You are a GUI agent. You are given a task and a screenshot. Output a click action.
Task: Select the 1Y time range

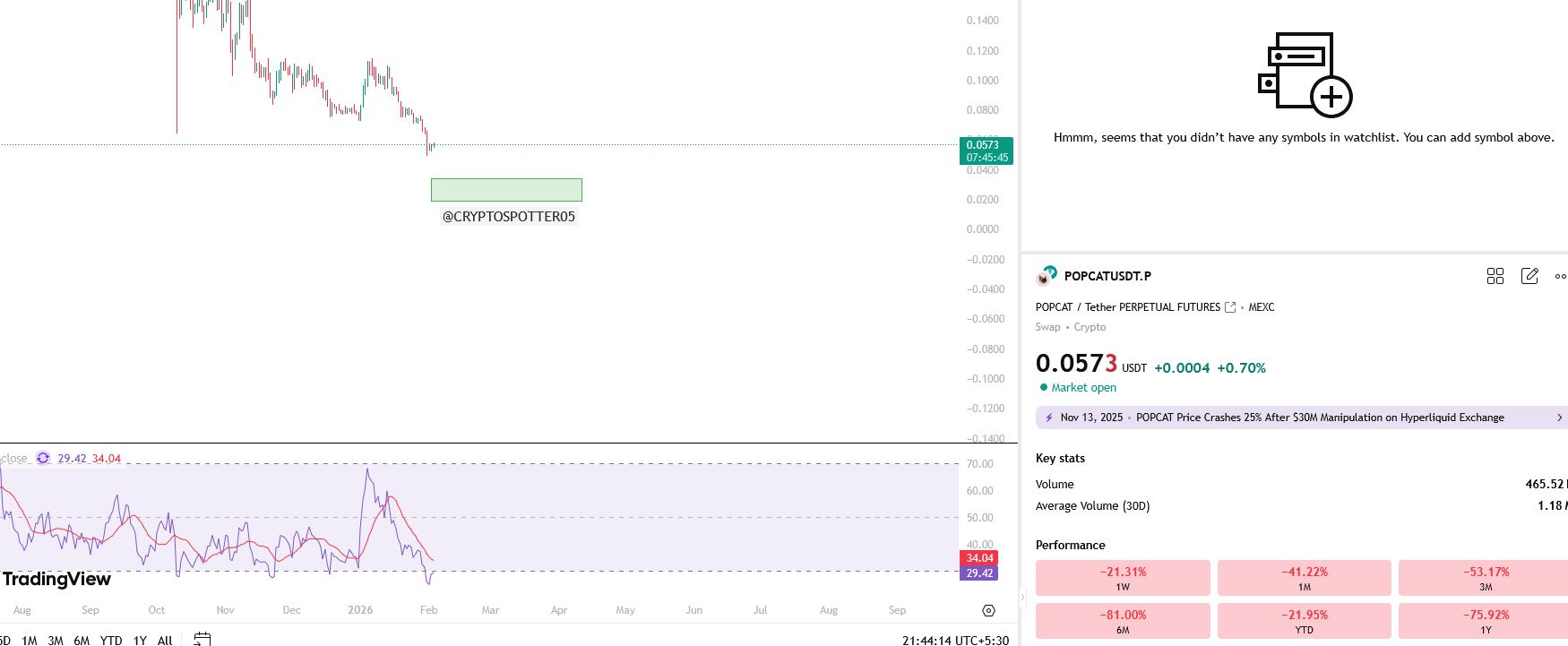point(140,640)
